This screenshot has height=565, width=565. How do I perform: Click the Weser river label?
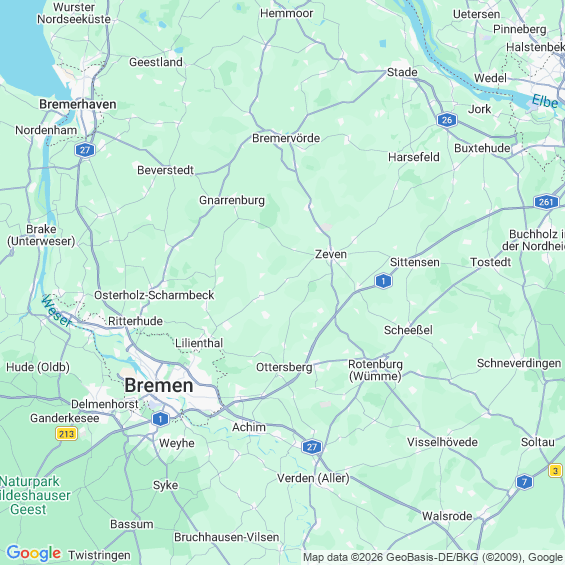[x=57, y=311]
